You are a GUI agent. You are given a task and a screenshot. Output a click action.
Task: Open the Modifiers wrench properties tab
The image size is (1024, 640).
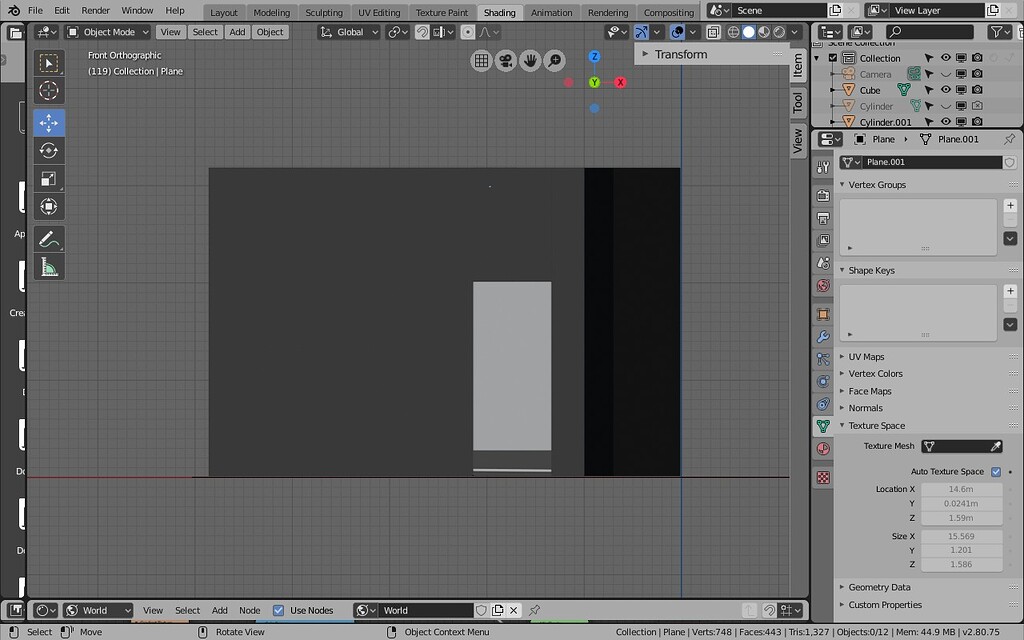[x=823, y=337]
